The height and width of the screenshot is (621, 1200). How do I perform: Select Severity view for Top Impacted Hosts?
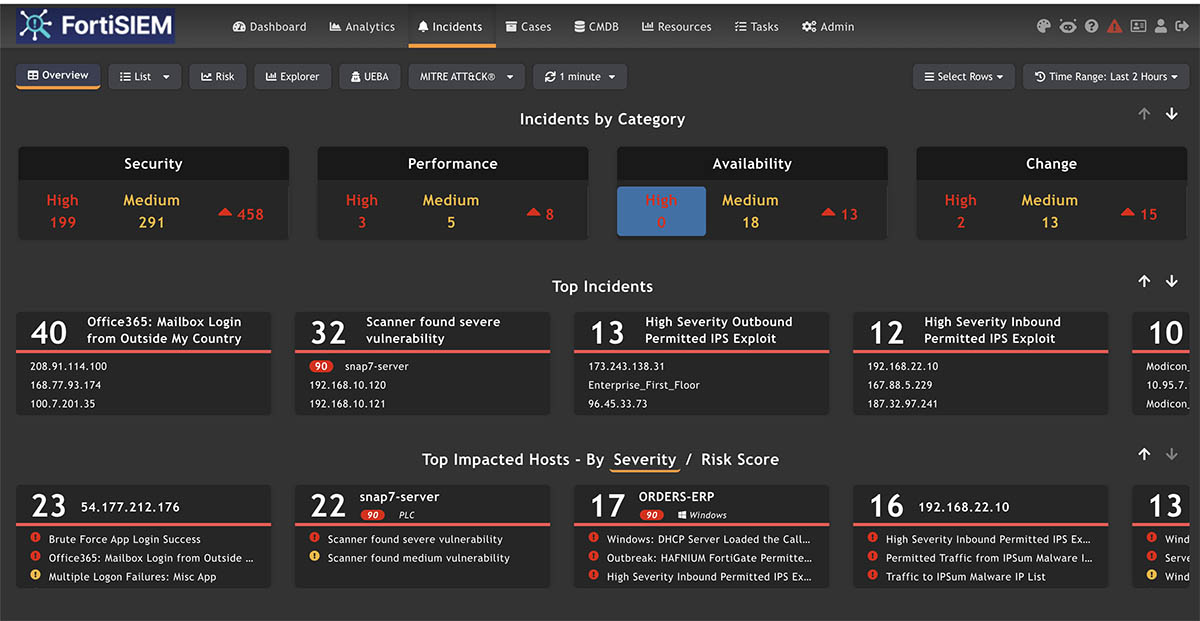coord(644,460)
